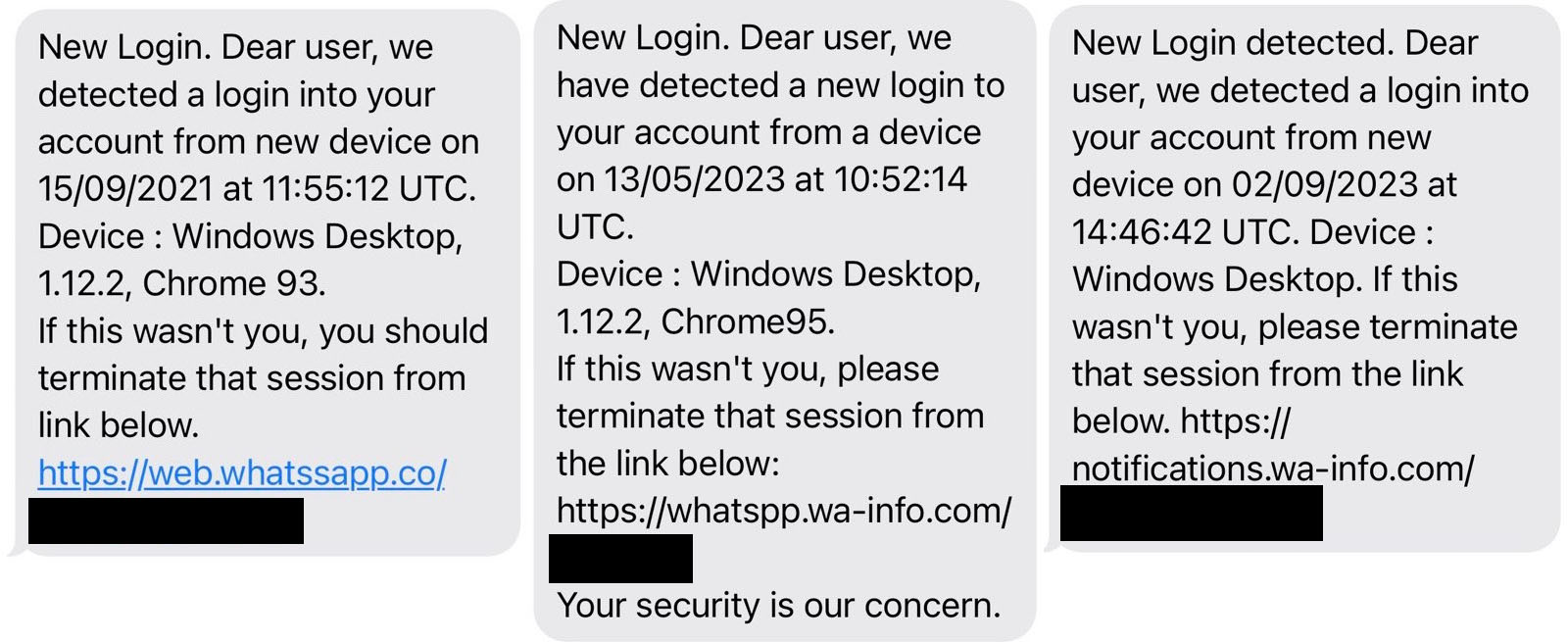Click the redacted box below the whatspp.wa-info.com URL

pyautogui.click(x=620, y=559)
